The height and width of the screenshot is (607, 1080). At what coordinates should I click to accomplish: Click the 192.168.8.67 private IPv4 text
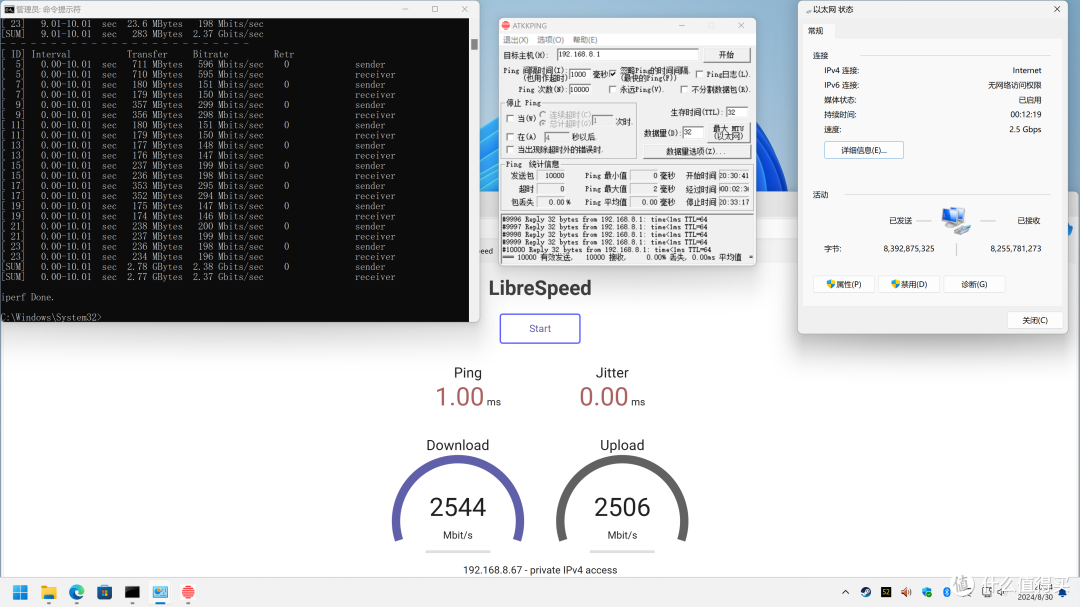[540, 570]
